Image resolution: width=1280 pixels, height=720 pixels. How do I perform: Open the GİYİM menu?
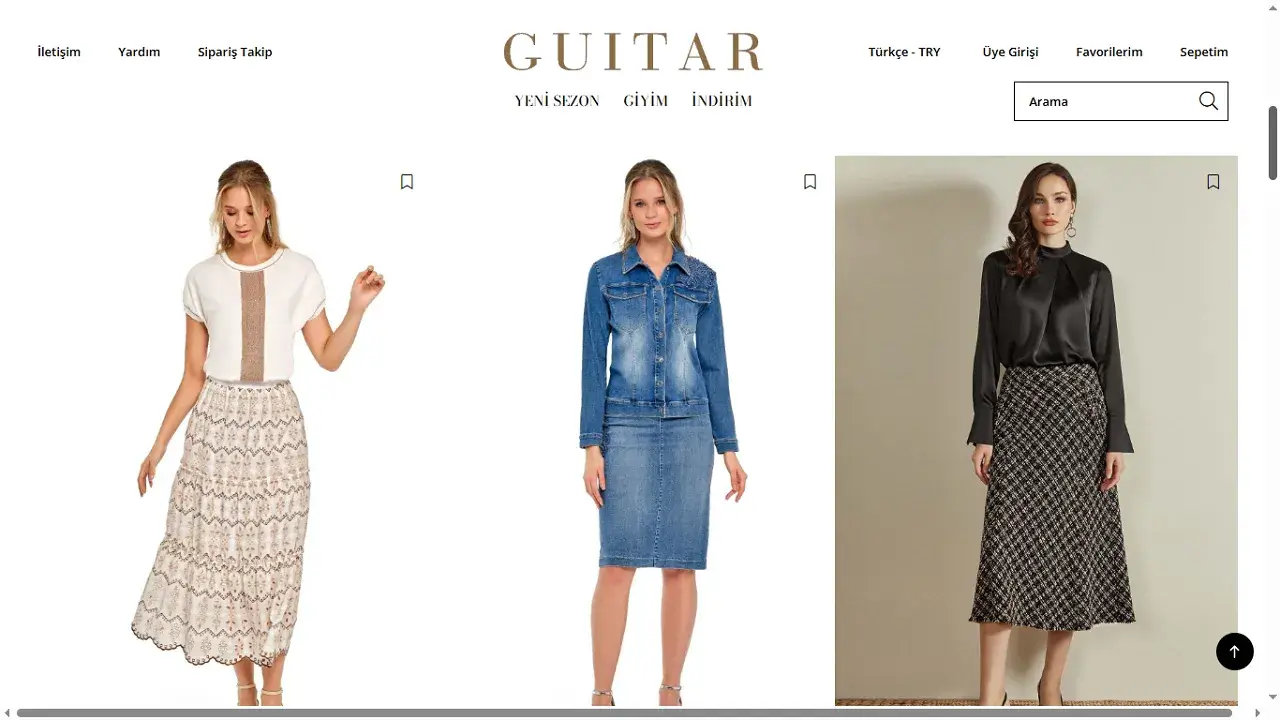point(645,101)
